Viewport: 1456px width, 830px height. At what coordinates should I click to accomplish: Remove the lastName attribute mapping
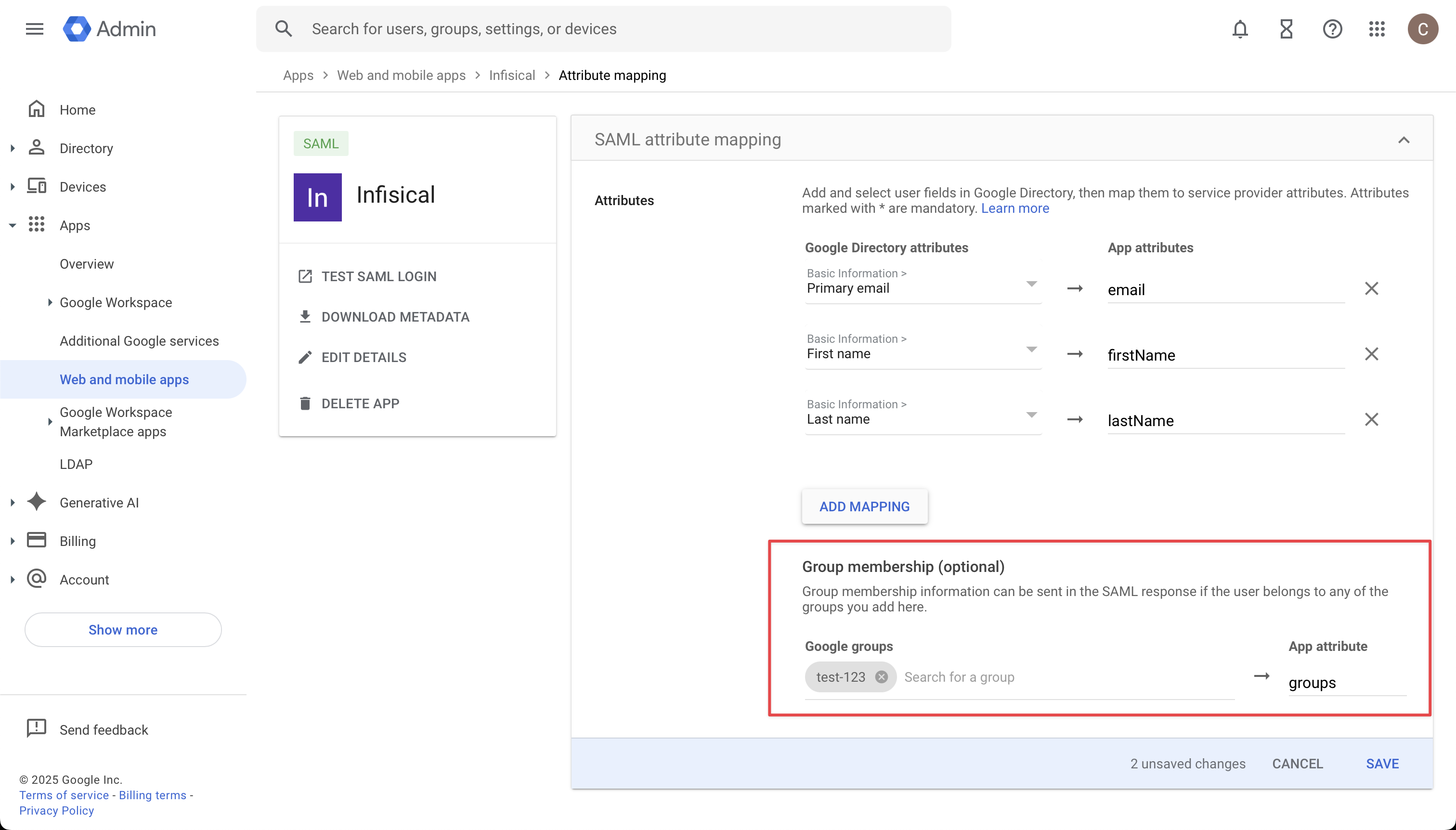[x=1371, y=419]
